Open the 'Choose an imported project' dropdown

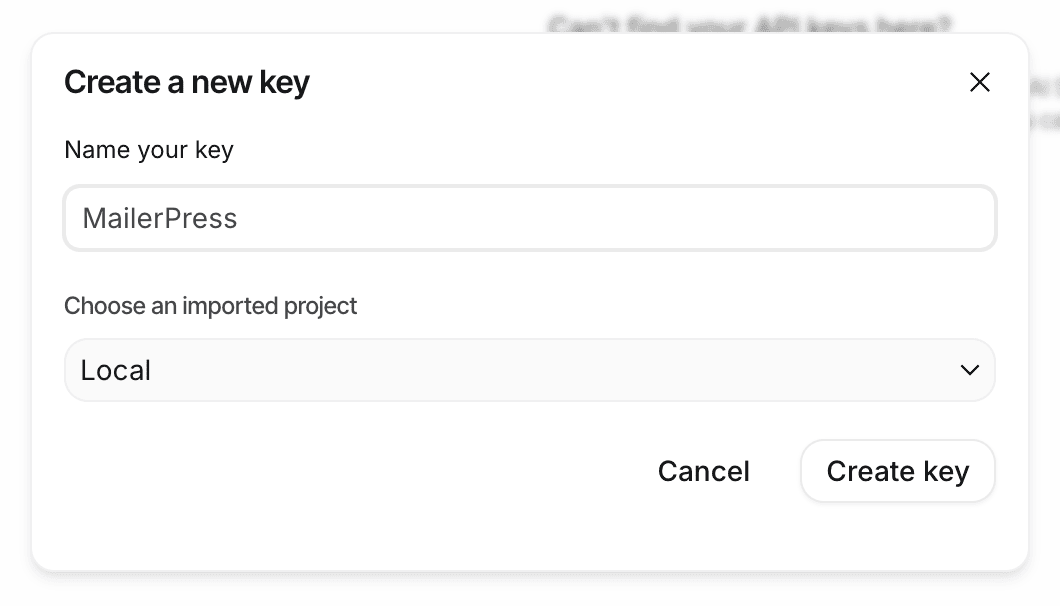(x=530, y=370)
